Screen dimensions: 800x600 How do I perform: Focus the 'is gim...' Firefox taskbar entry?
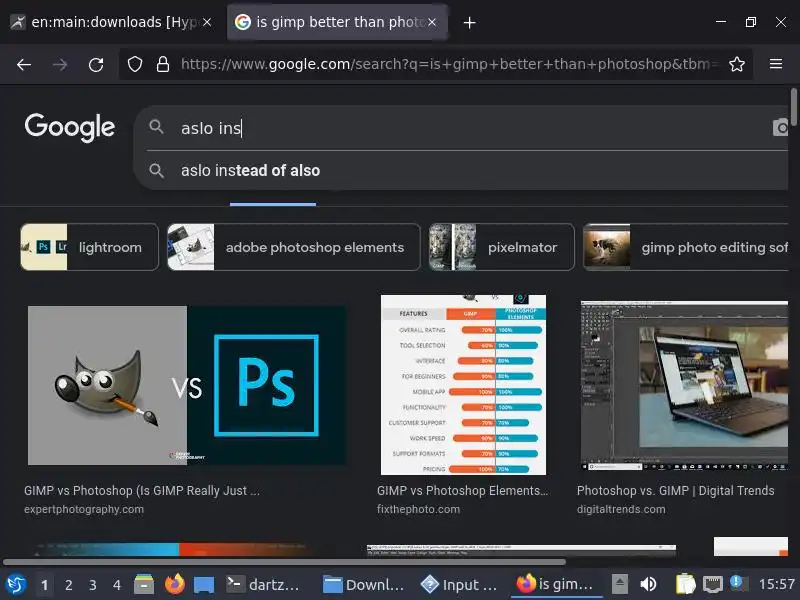click(555, 584)
